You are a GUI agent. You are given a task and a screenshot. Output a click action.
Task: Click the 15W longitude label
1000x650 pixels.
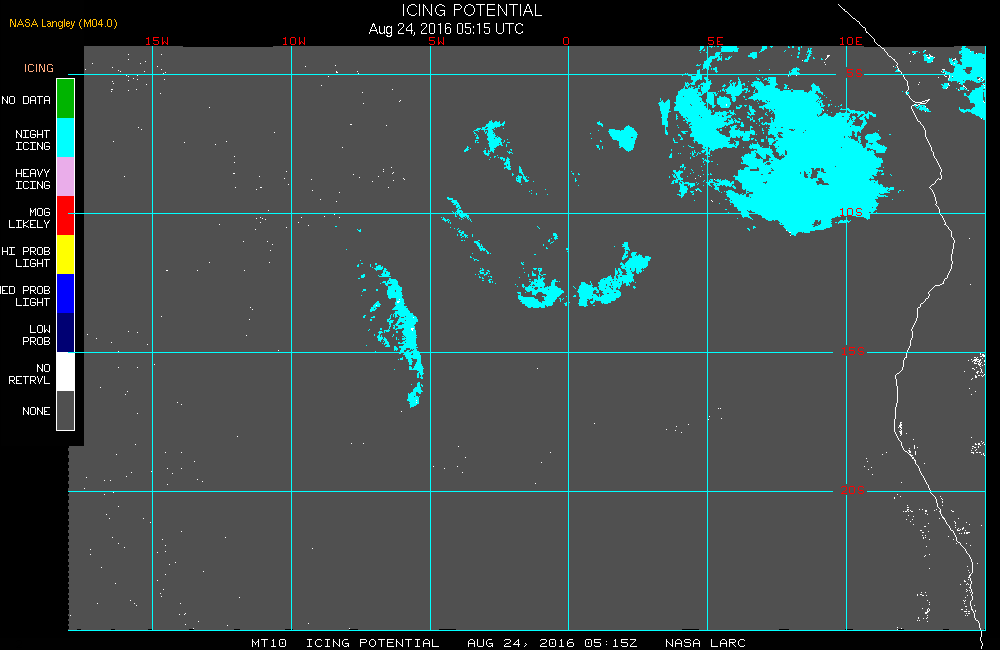click(x=157, y=41)
